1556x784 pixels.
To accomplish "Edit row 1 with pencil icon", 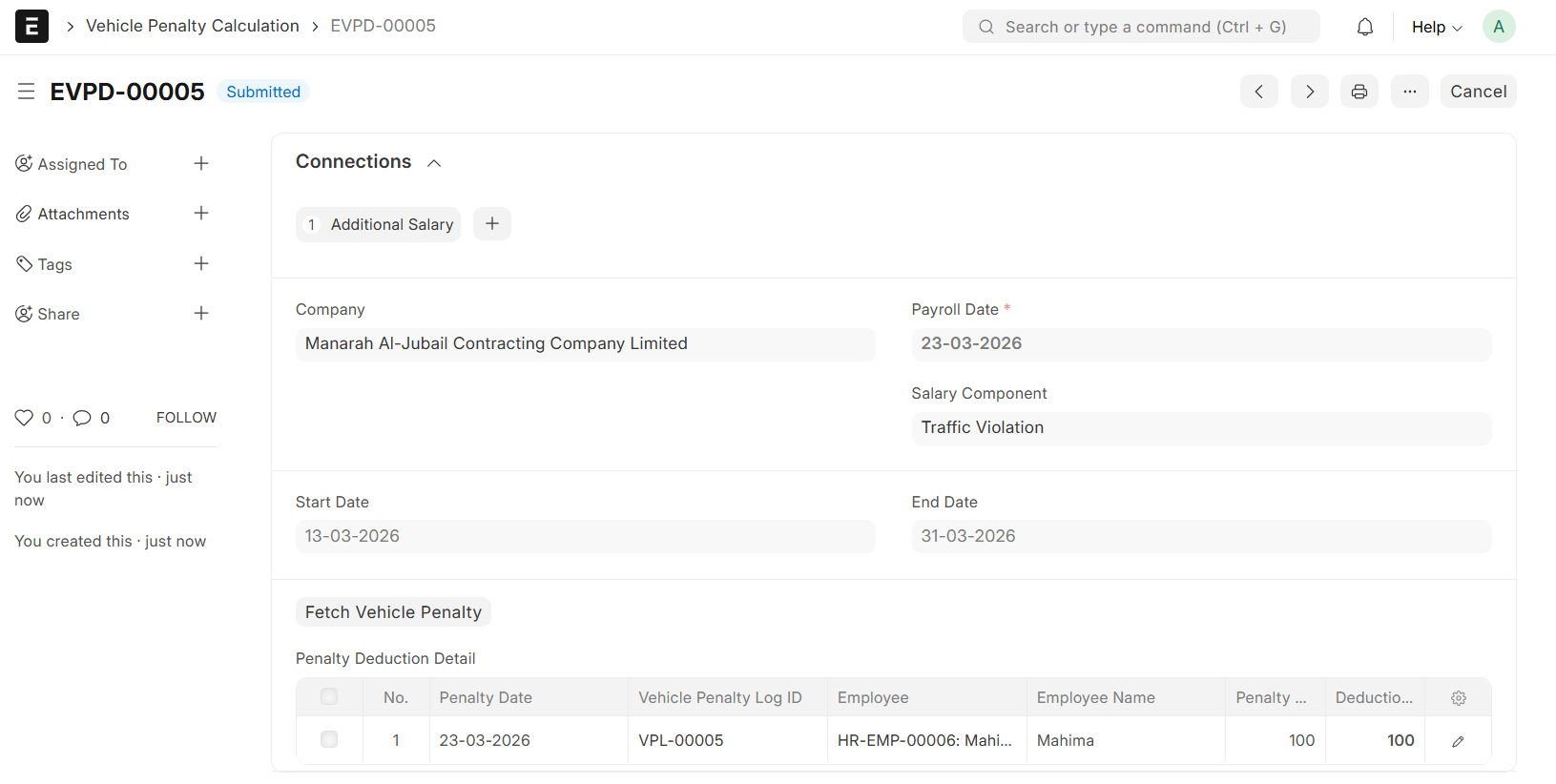I will (1458, 741).
